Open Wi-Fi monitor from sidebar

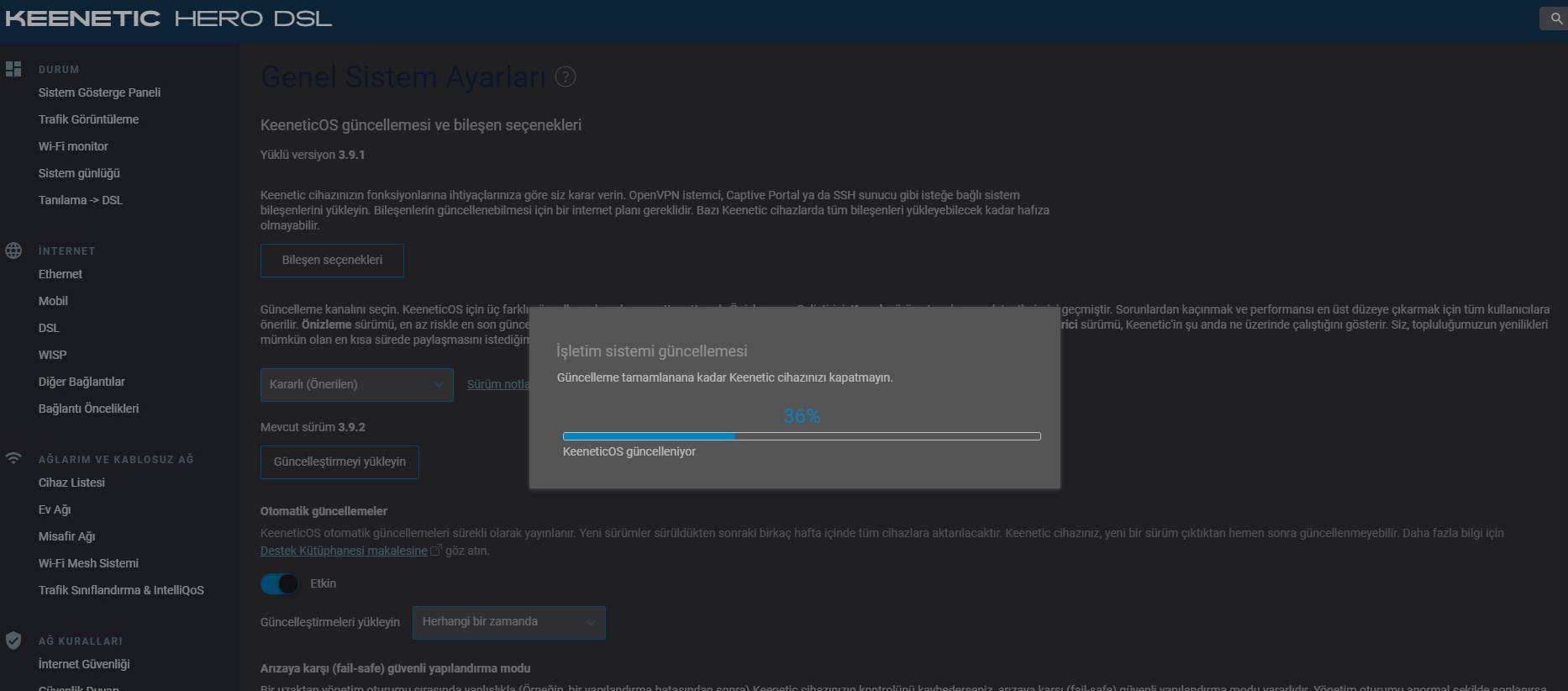73,146
